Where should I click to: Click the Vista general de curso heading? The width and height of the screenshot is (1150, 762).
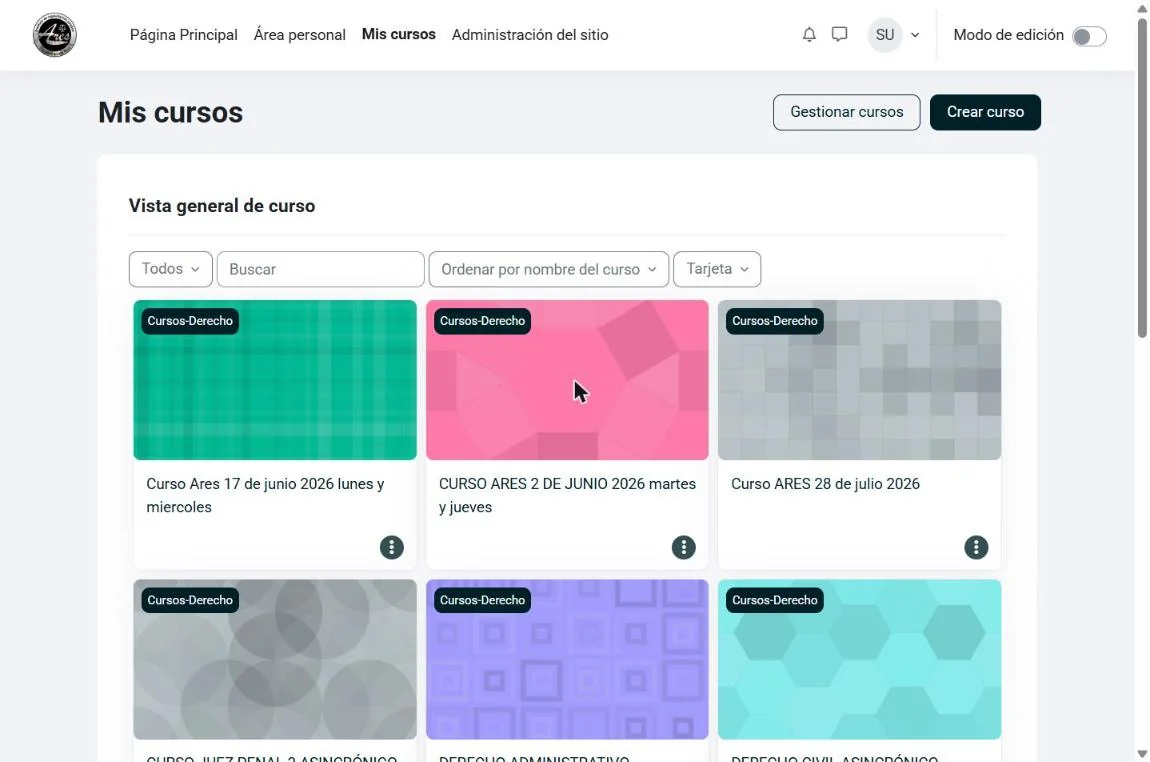point(221,206)
